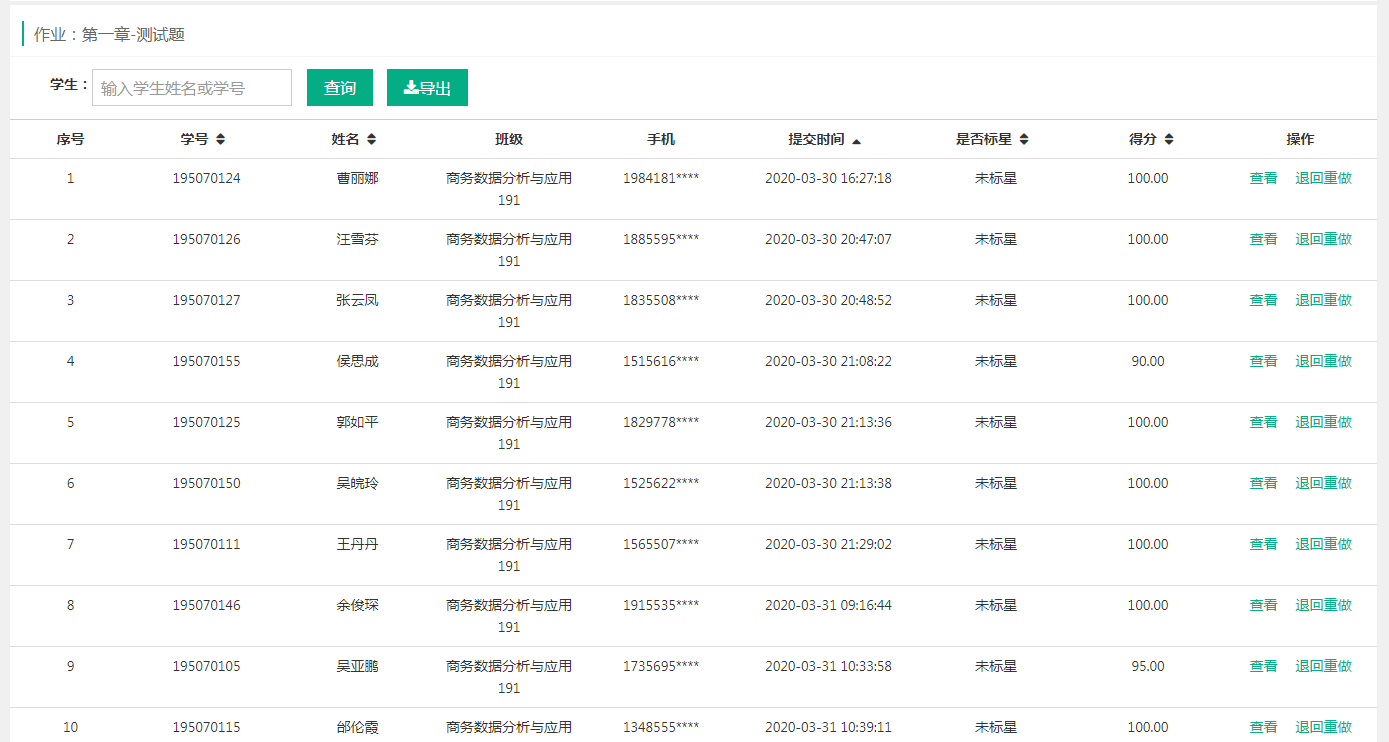Click 退回重做 for 侯思成
The image size is (1389, 742).
pos(1323,360)
